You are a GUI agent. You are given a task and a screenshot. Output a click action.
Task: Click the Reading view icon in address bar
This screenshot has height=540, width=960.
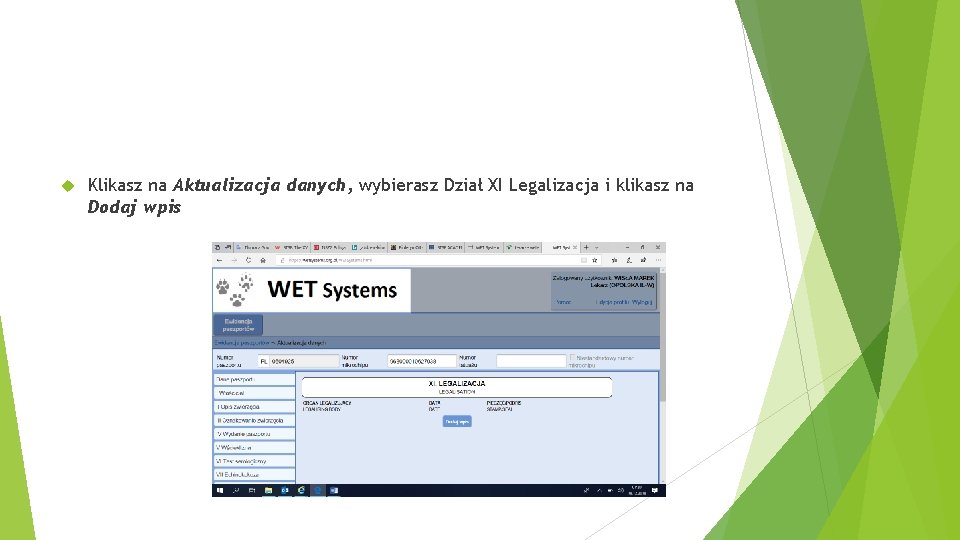[x=583, y=260]
